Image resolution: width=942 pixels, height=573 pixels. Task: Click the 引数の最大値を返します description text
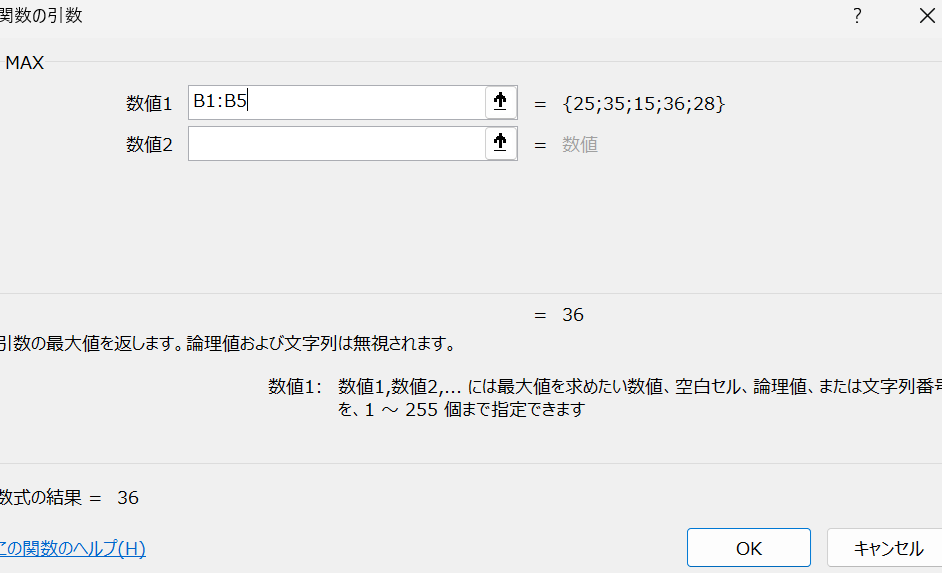[x=227, y=344]
